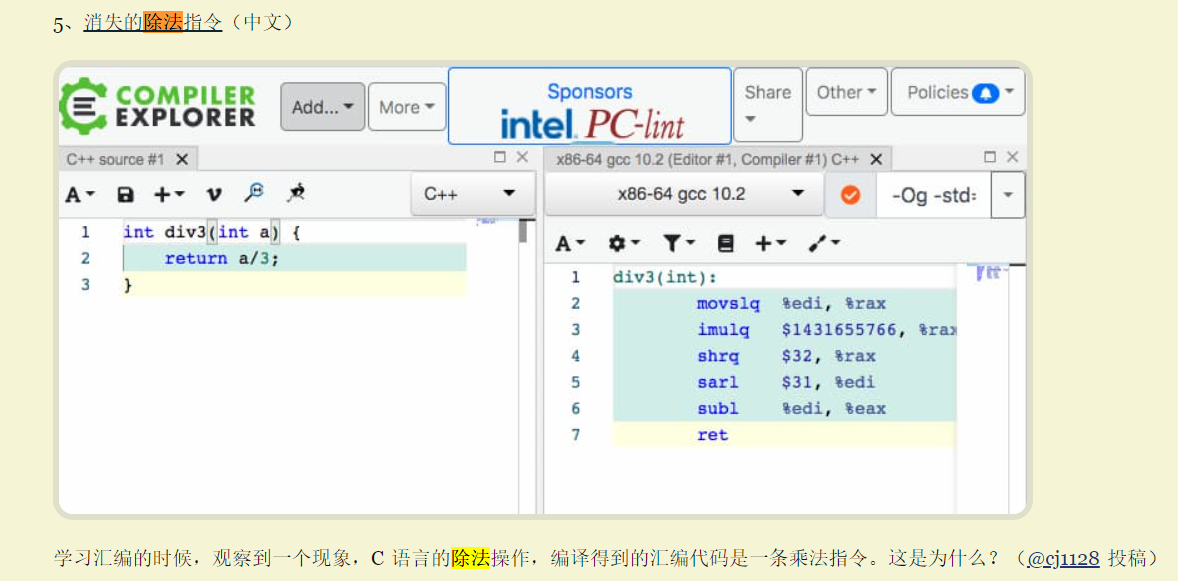The image size is (1178, 581).
Task: Open the wrench tools menu
Action: point(823,244)
